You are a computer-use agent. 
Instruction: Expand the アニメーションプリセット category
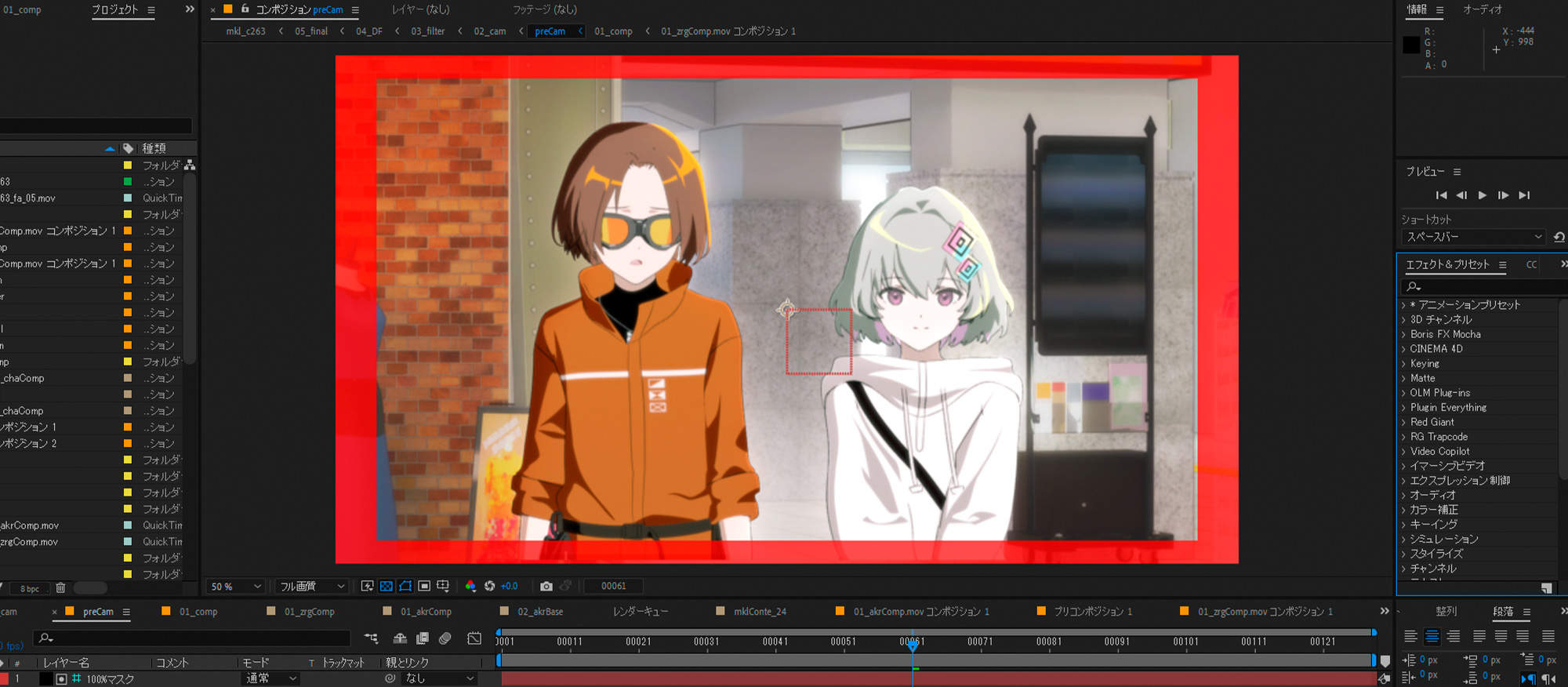[x=1403, y=305]
